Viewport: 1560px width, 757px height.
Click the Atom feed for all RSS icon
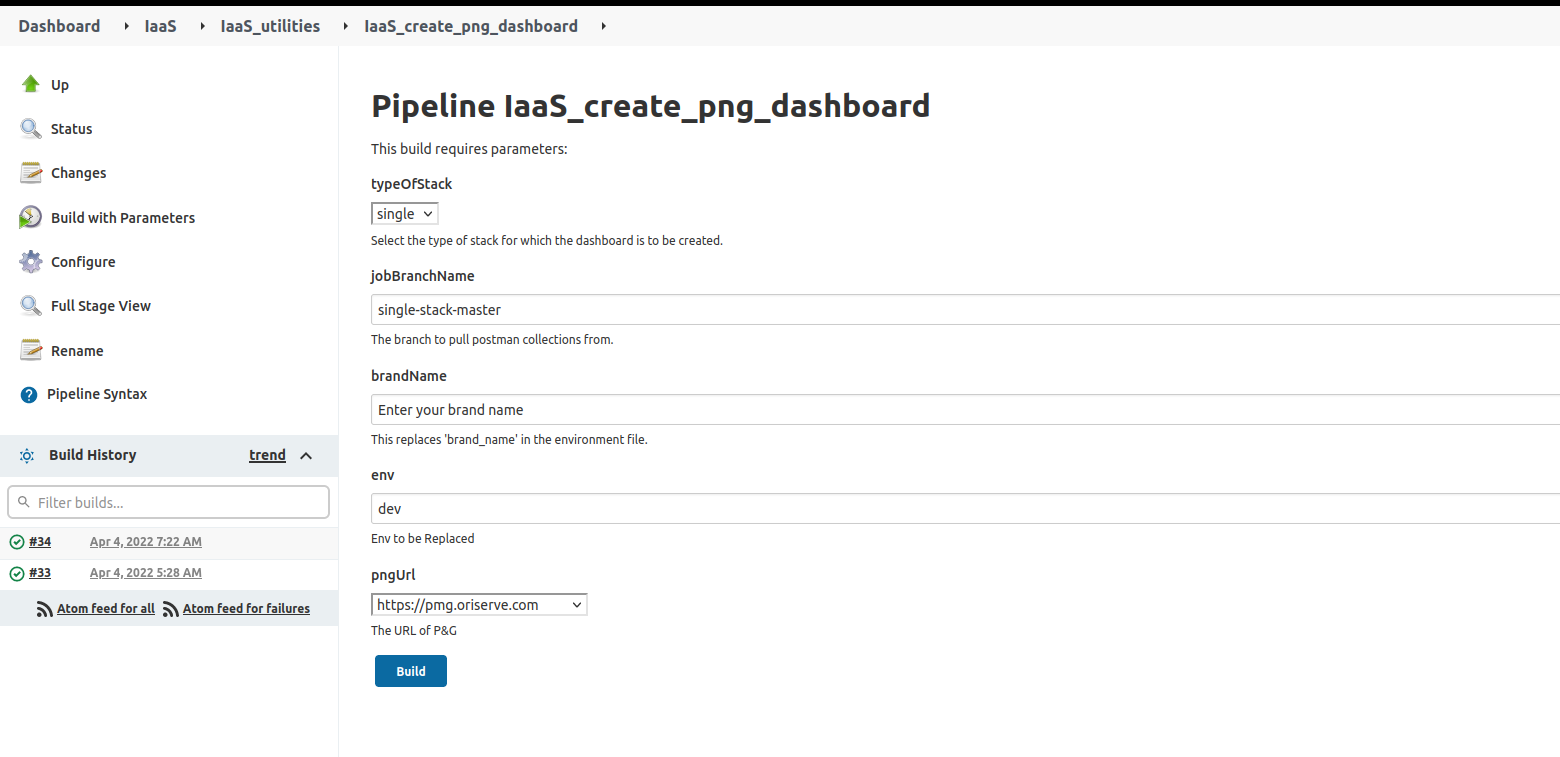44,609
